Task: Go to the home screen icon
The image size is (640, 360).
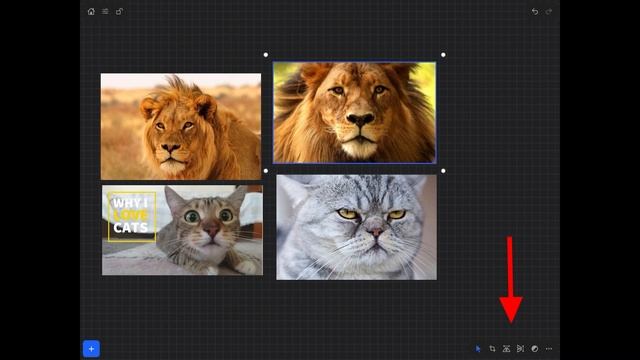Action: click(91, 11)
